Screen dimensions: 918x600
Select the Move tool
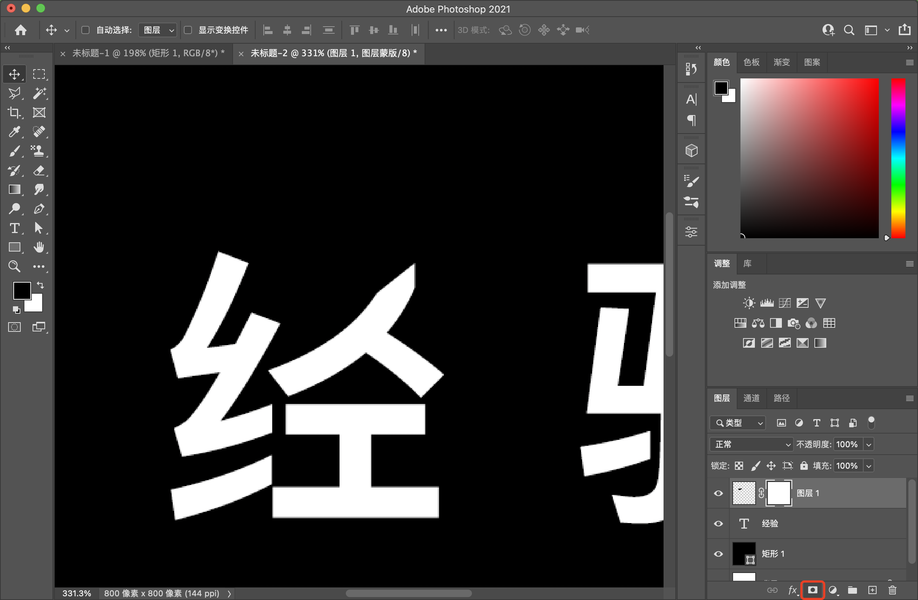tap(15, 74)
